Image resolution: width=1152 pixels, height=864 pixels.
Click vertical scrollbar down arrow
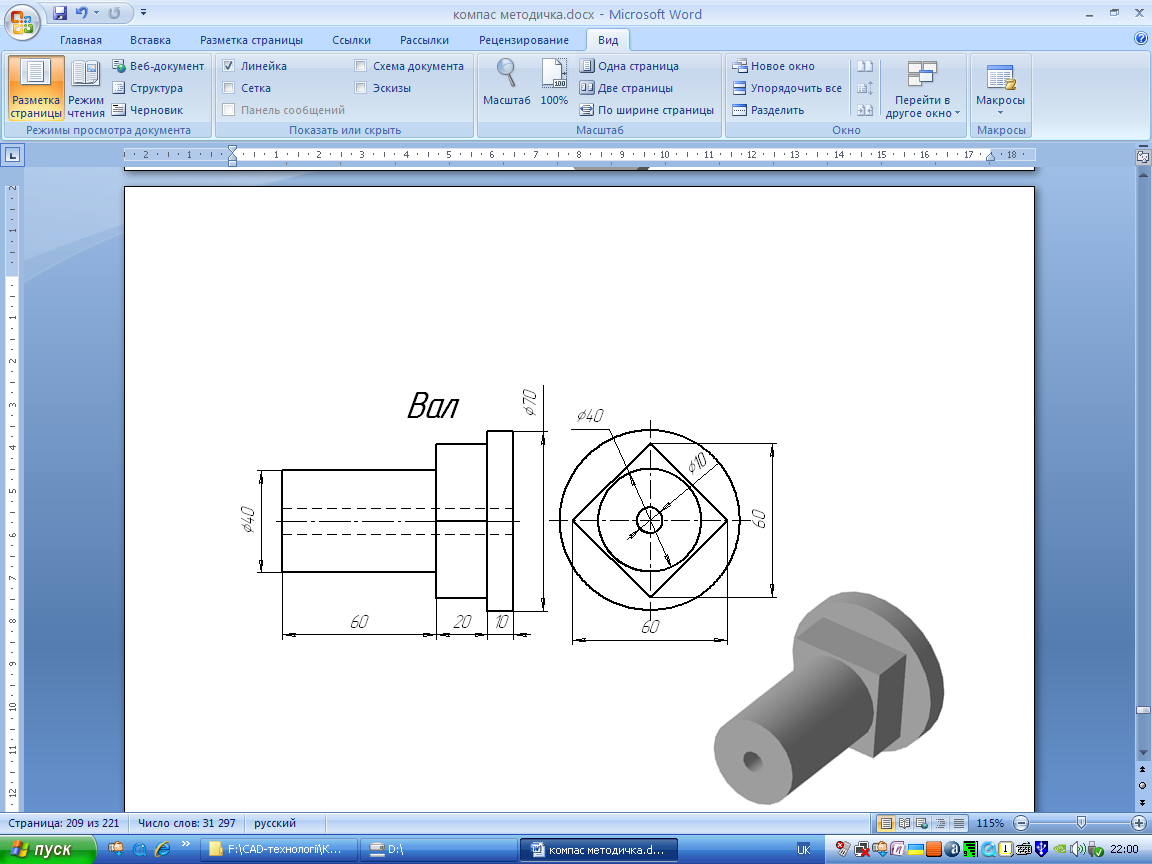[1142, 752]
